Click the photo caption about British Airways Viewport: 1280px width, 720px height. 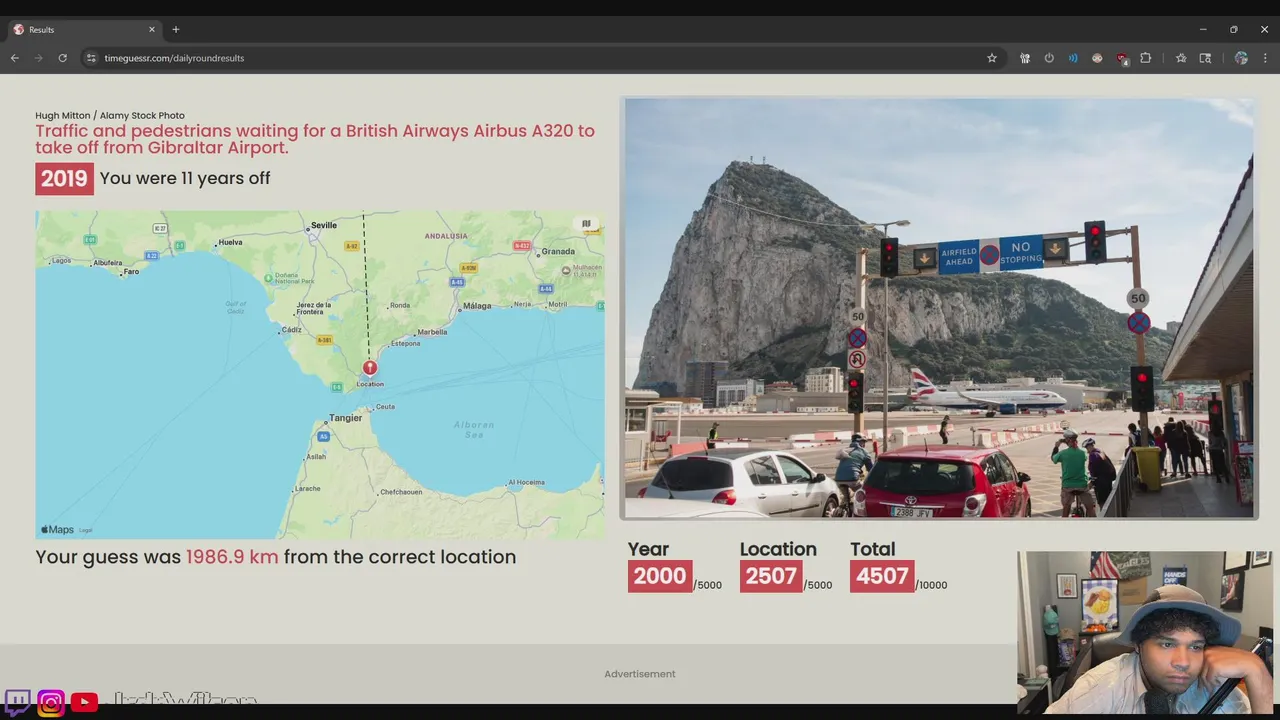point(315,139)
